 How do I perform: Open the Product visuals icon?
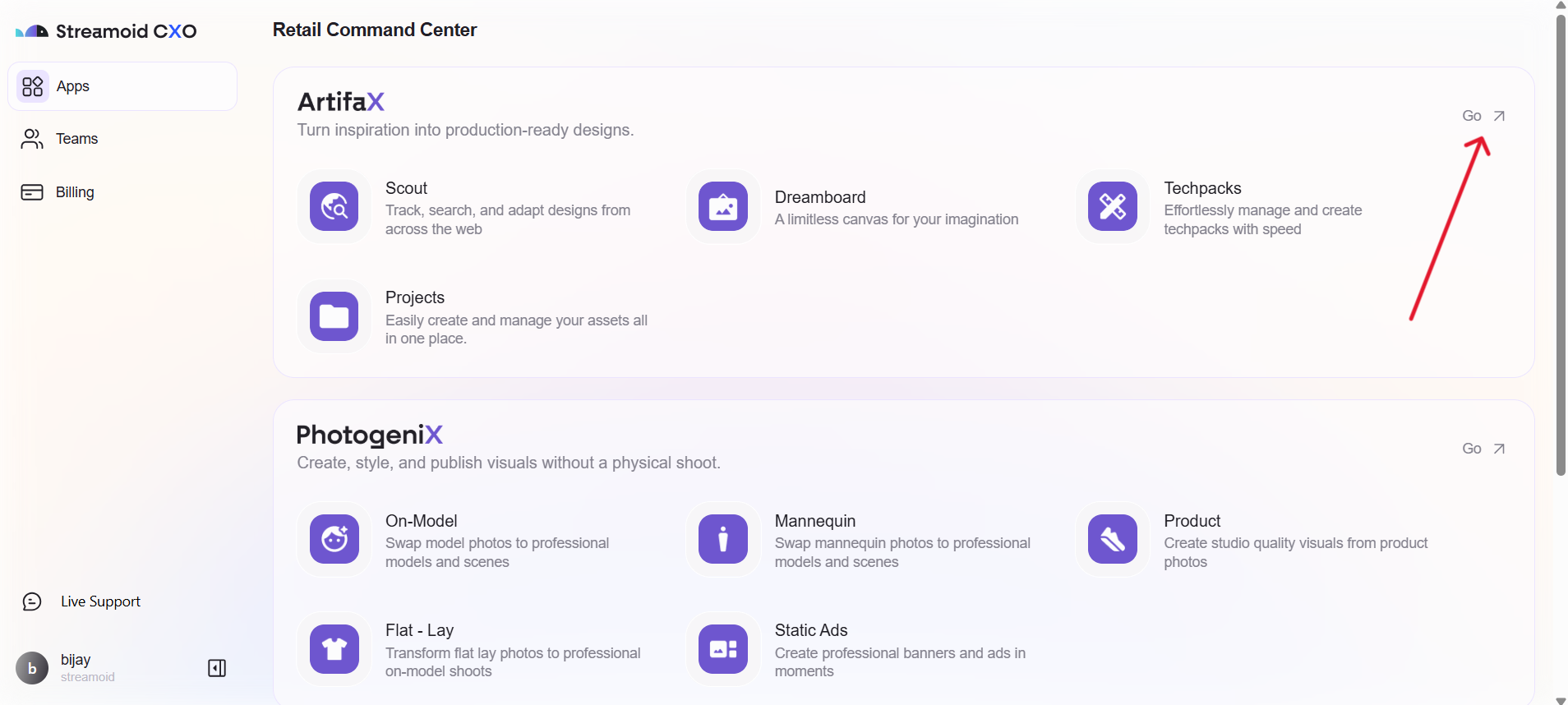click(1112, 539)
